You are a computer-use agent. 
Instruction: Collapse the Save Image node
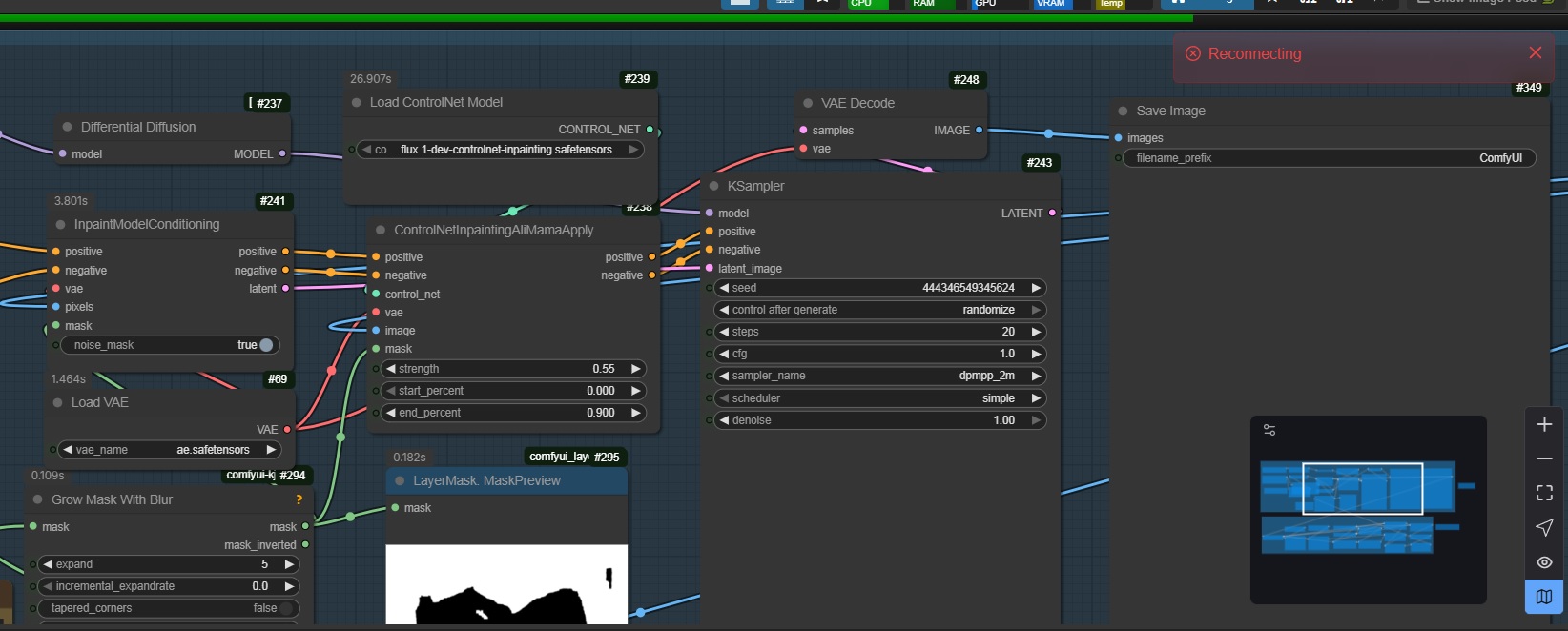1123,111
